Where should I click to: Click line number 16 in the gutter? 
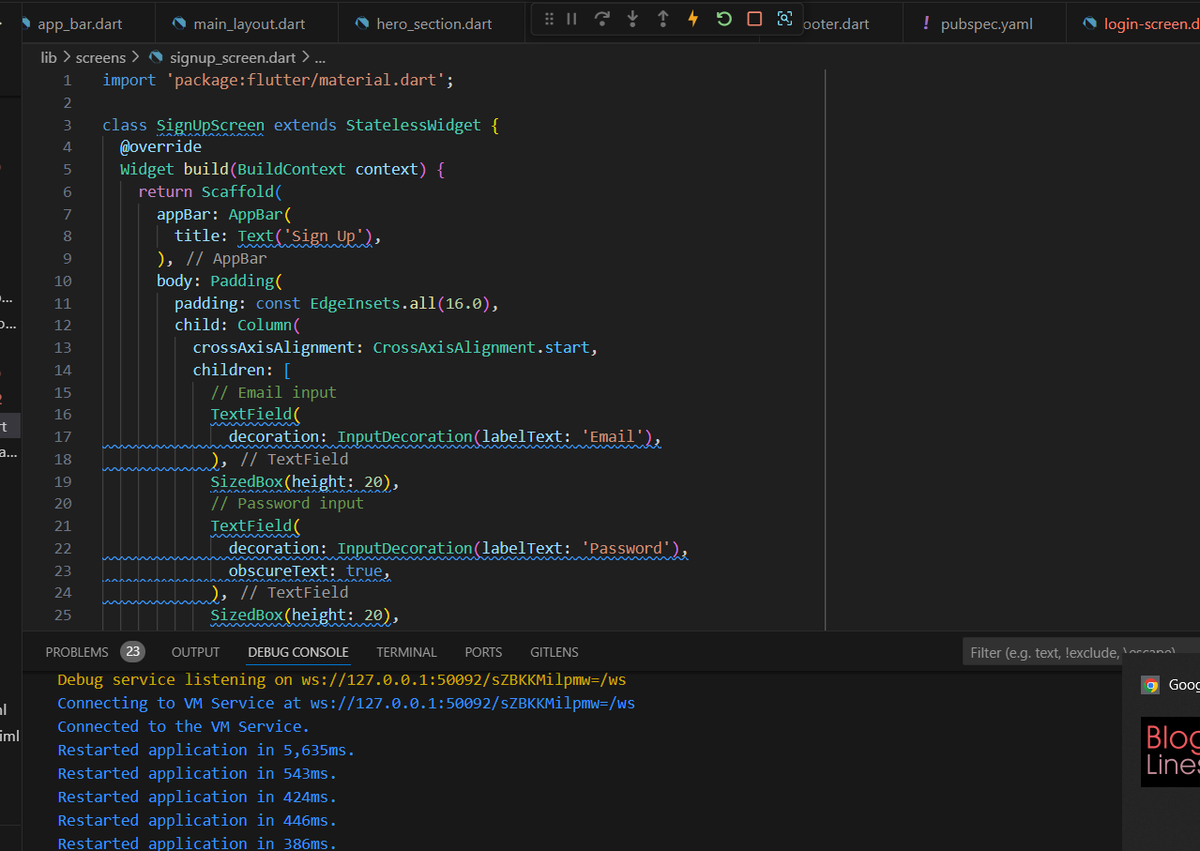coord(62,414)
